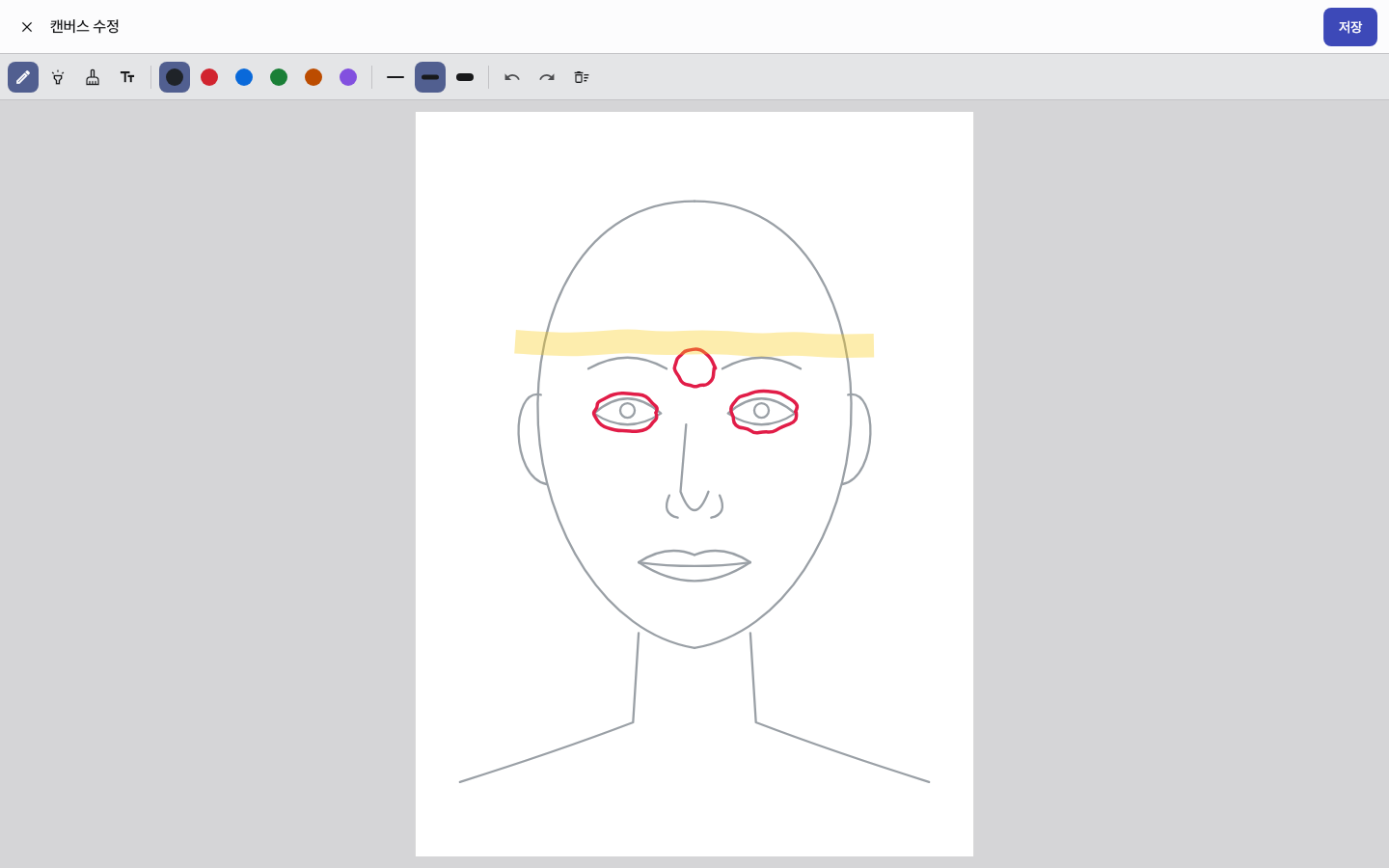Choose the blue color swatch
The width and height of the screenshot is (1389, 868).
(x=244, y=77)
